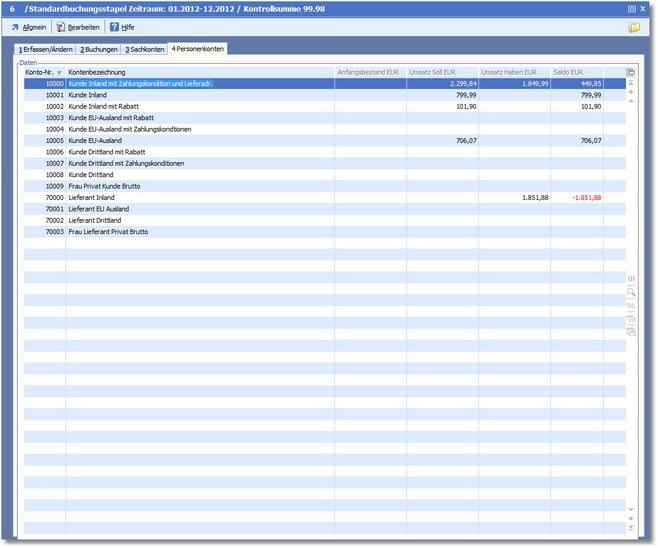
Task: Click the yellow folder icon in toolbar
Action: click(634, 27)
